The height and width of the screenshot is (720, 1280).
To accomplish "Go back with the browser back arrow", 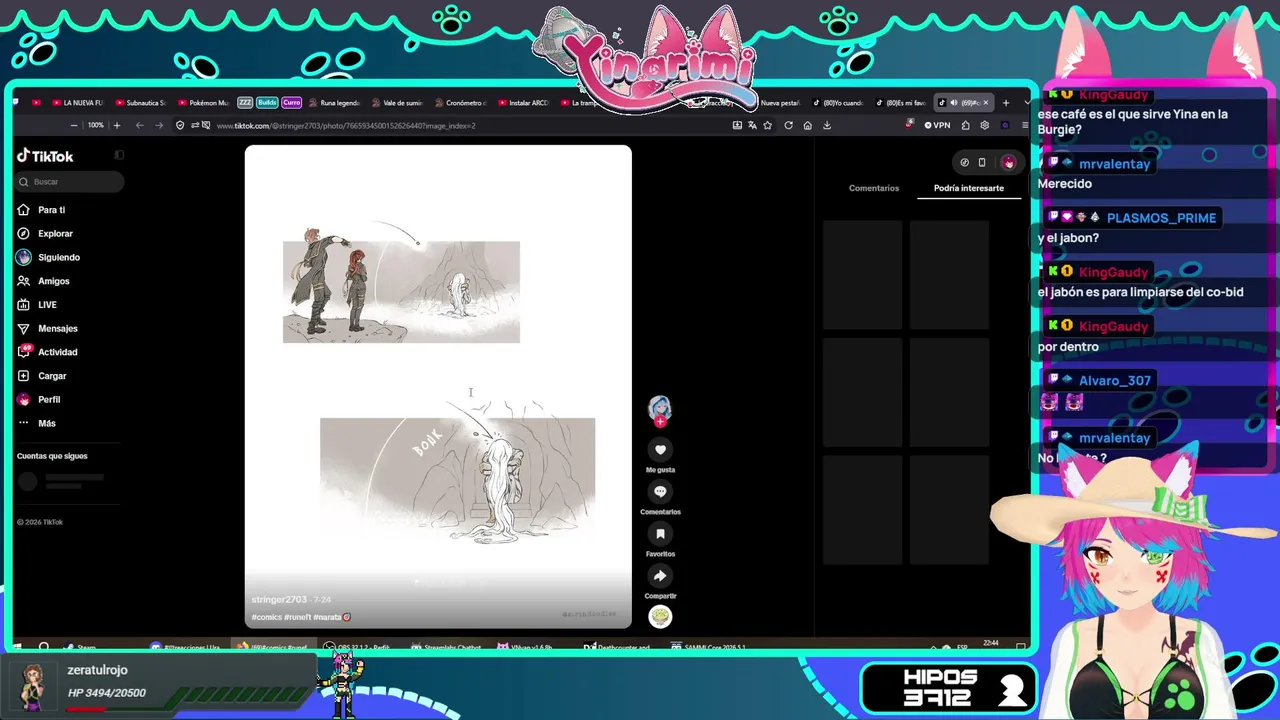I will click(x=139, y=125).
